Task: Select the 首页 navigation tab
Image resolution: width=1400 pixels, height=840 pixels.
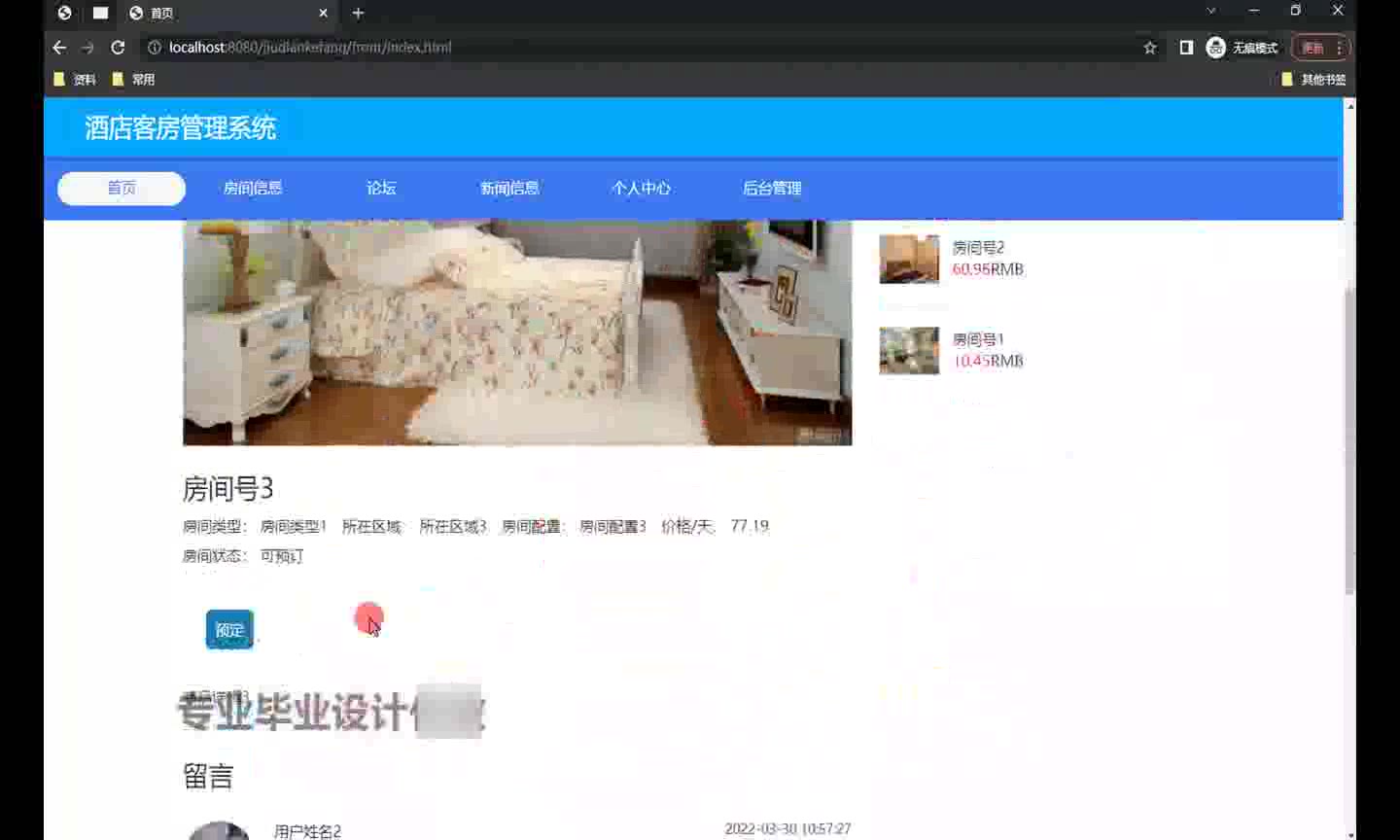Action: pos(122,189)
